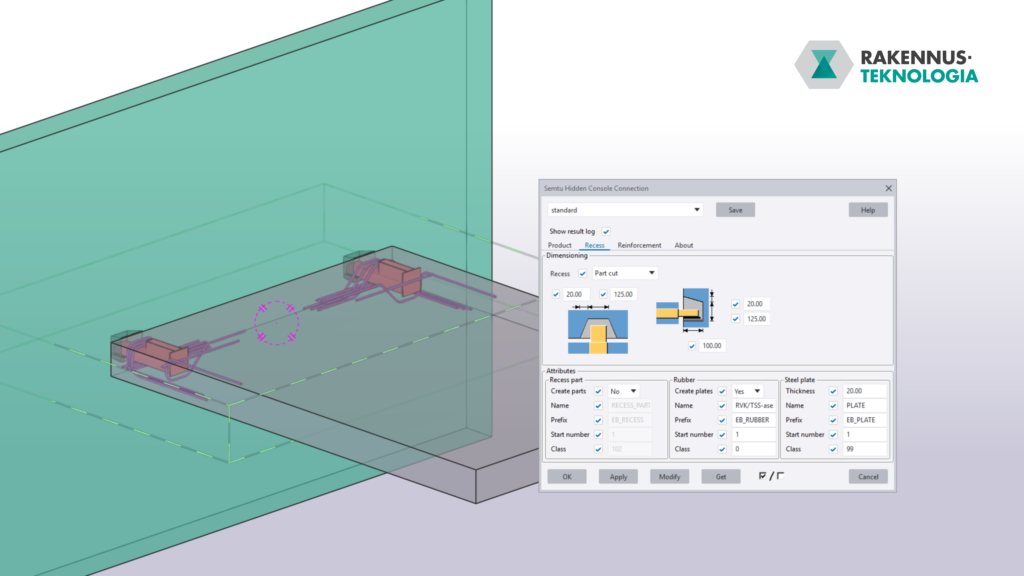This screenshot has height=576, width=1024.
Task: Toggle the Steel plate Thickness checkbox
Action: (833, 391)
